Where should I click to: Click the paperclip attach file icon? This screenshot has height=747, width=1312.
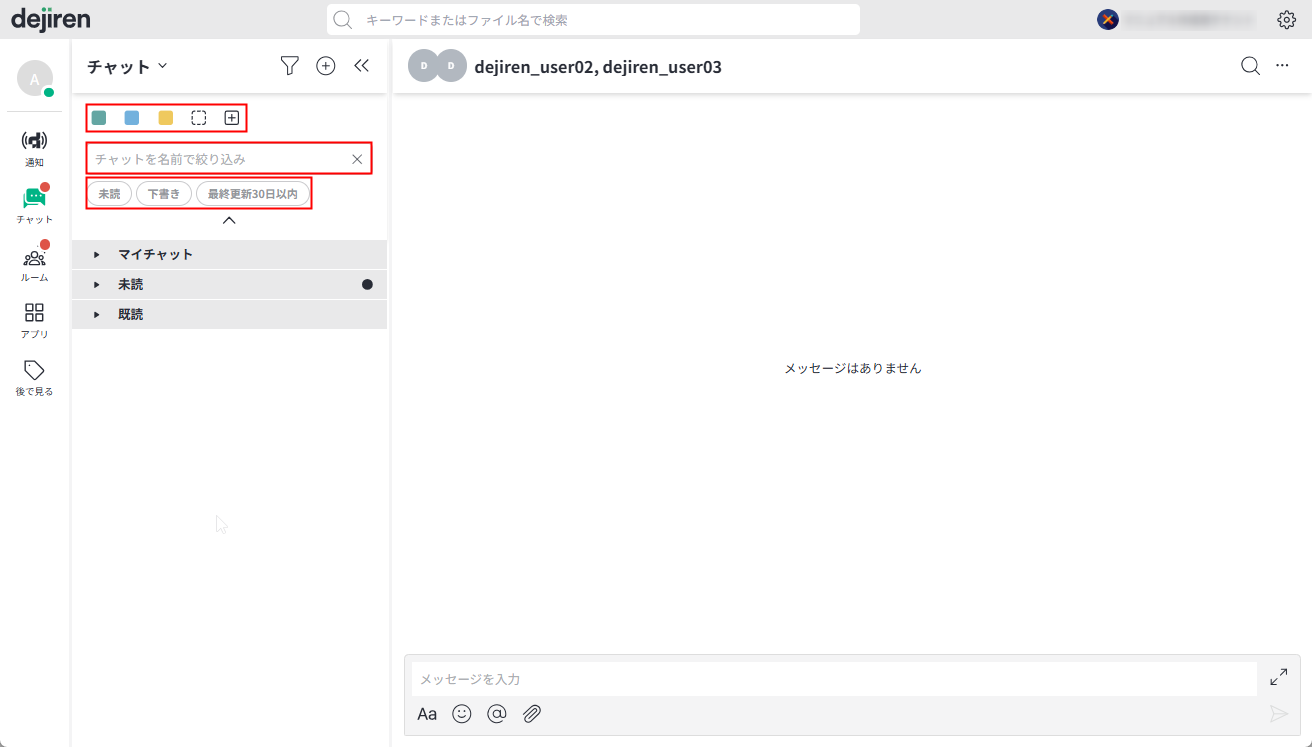[532, 714]
